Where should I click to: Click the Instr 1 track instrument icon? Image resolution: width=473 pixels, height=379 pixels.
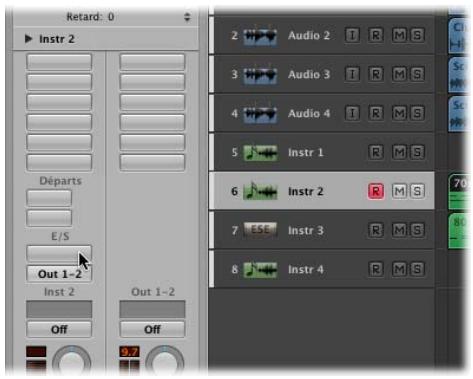point(260,153)
